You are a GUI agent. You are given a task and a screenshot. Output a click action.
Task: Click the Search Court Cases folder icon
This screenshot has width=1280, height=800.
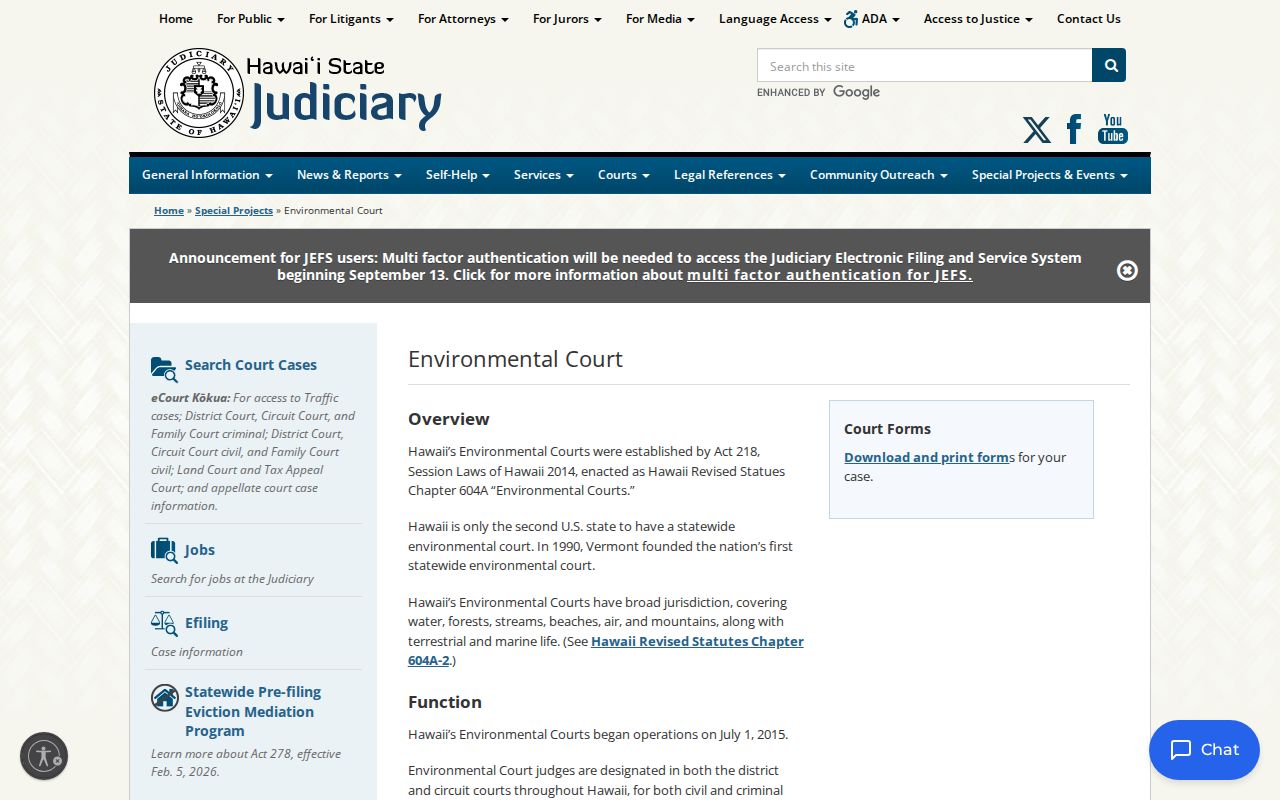click(164, 369)
